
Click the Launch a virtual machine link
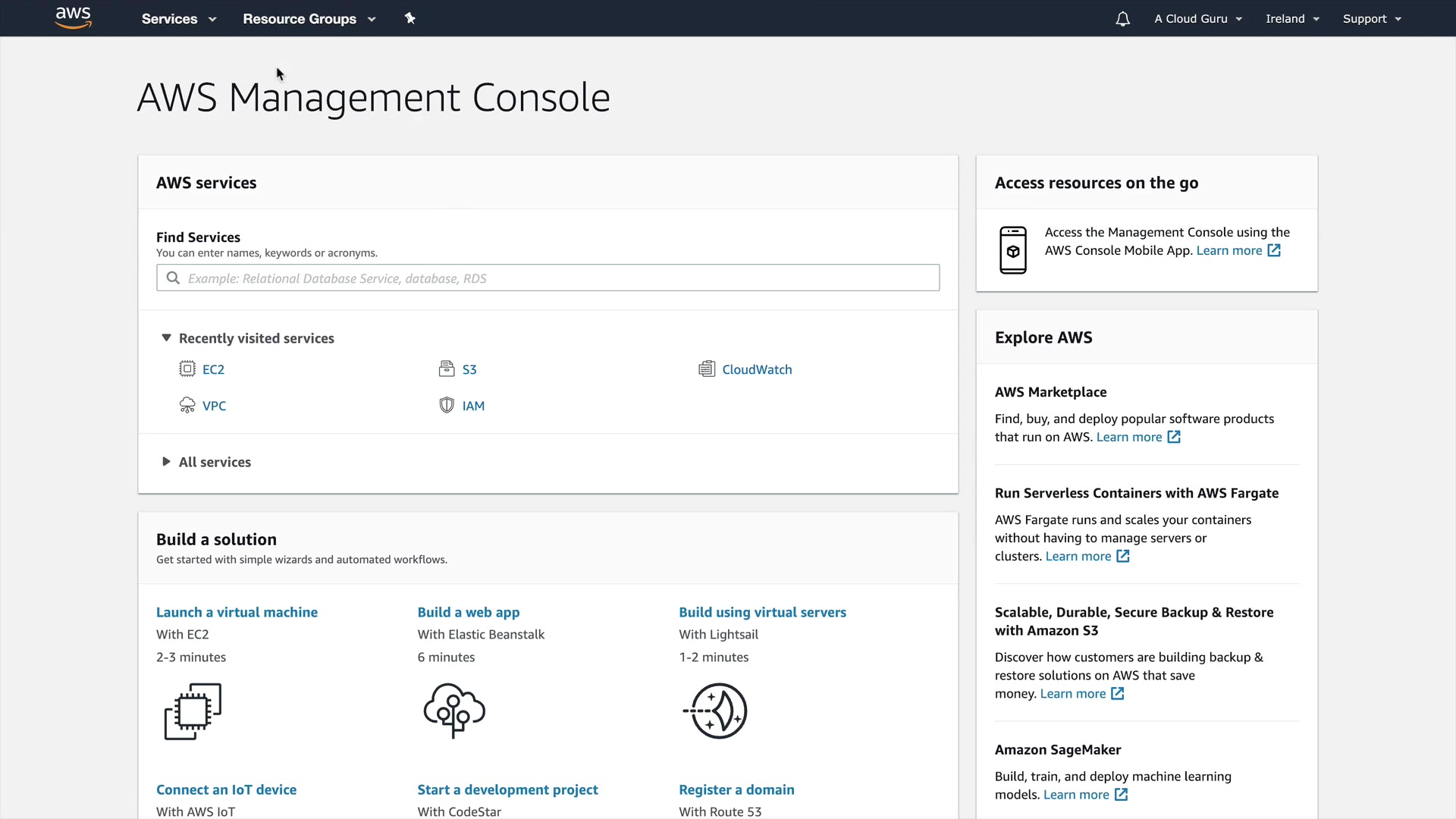pos(237,612)
